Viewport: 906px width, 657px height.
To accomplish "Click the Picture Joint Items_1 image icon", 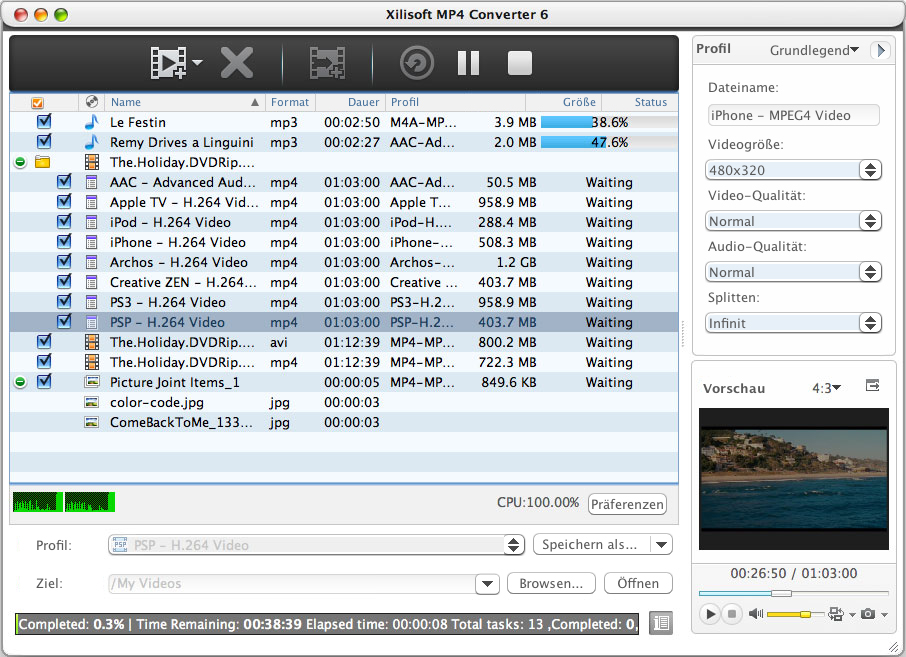I will click(x=92, y=381).
